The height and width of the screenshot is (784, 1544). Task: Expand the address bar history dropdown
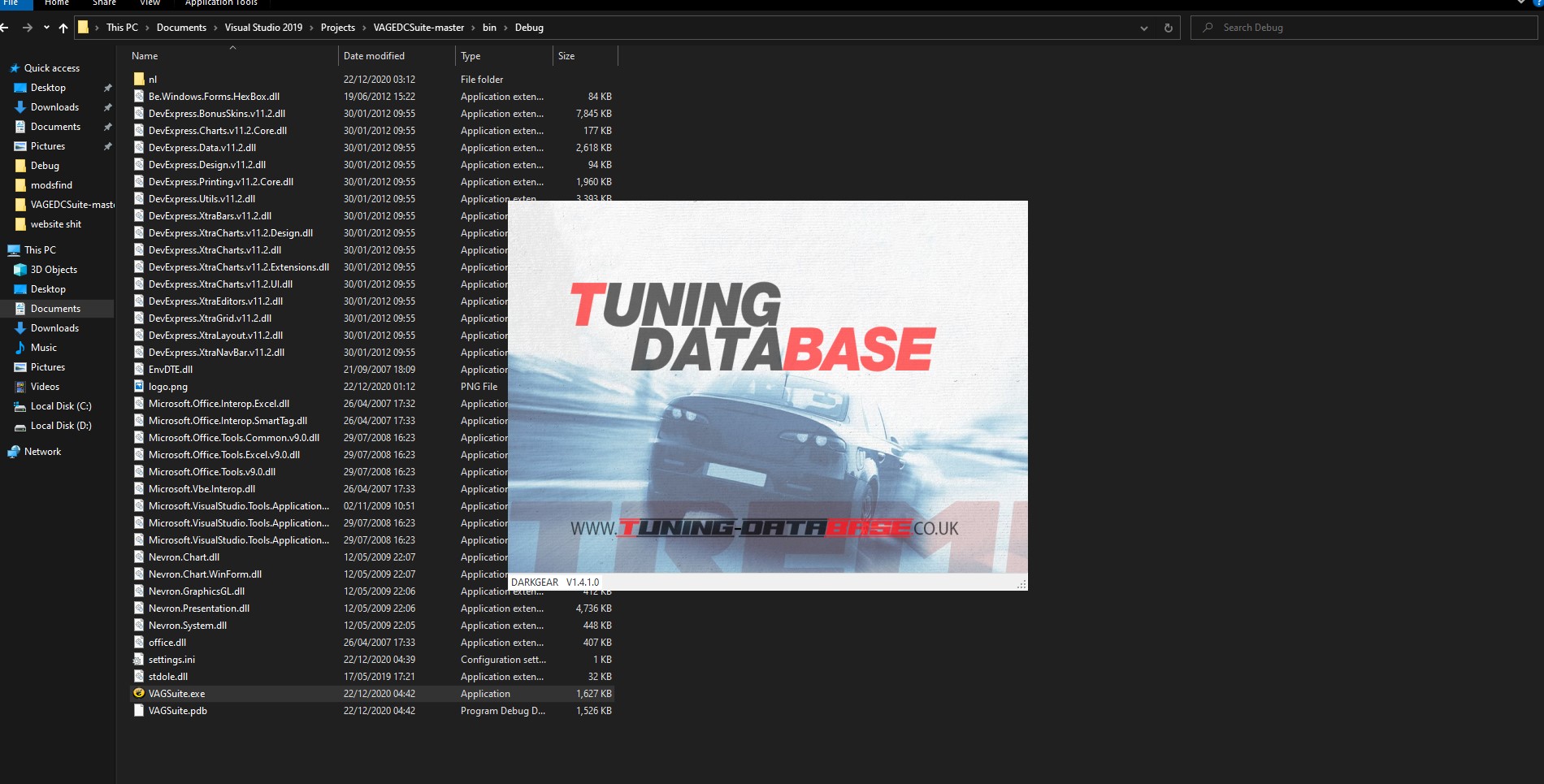click(1144, 28)
